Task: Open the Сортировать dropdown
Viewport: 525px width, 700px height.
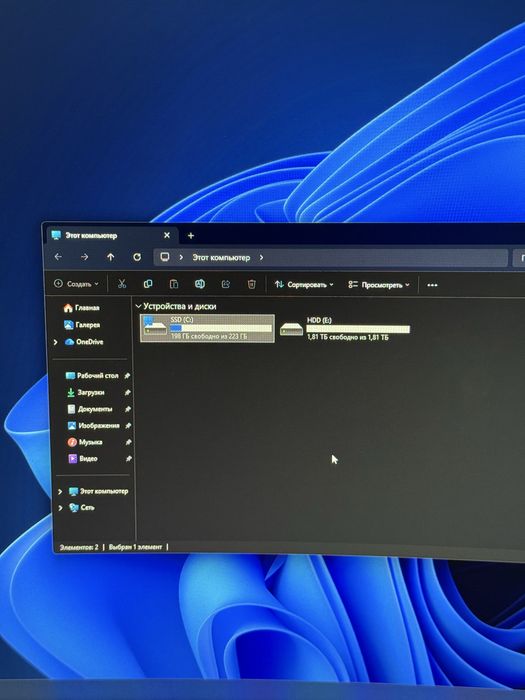Action: click(304, 284)
